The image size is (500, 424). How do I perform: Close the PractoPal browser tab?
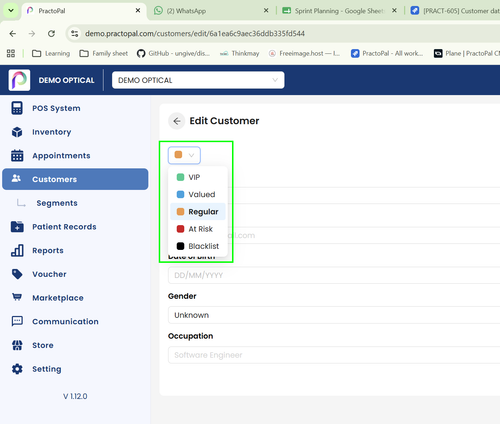coord(138,11)
